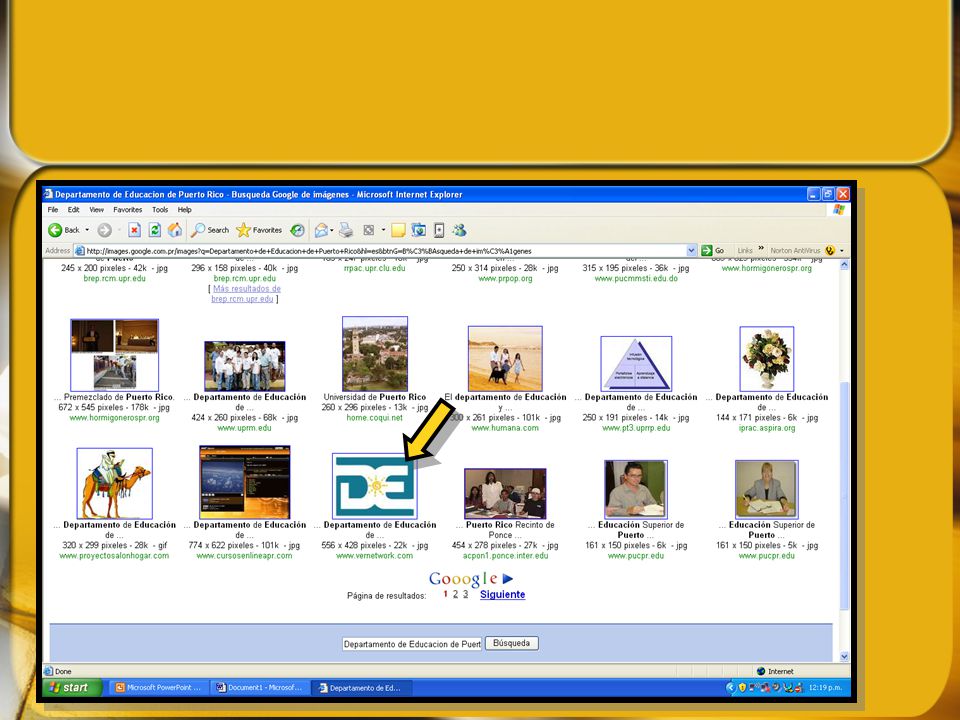The height and width of the screenshot is (720, 960).
Task: Open the Back button history dropdown arrow
Action: [x=87, y=230]
